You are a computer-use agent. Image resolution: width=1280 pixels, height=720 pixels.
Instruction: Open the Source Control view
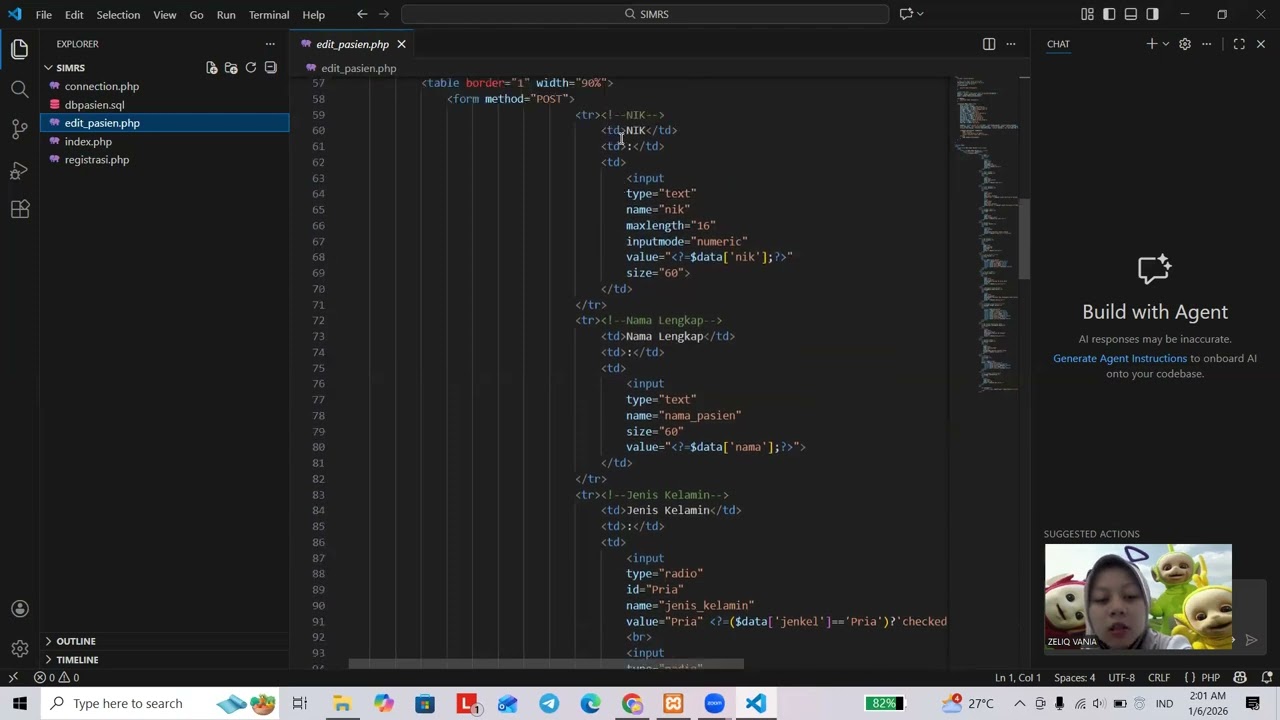click(x=19, y=129)
